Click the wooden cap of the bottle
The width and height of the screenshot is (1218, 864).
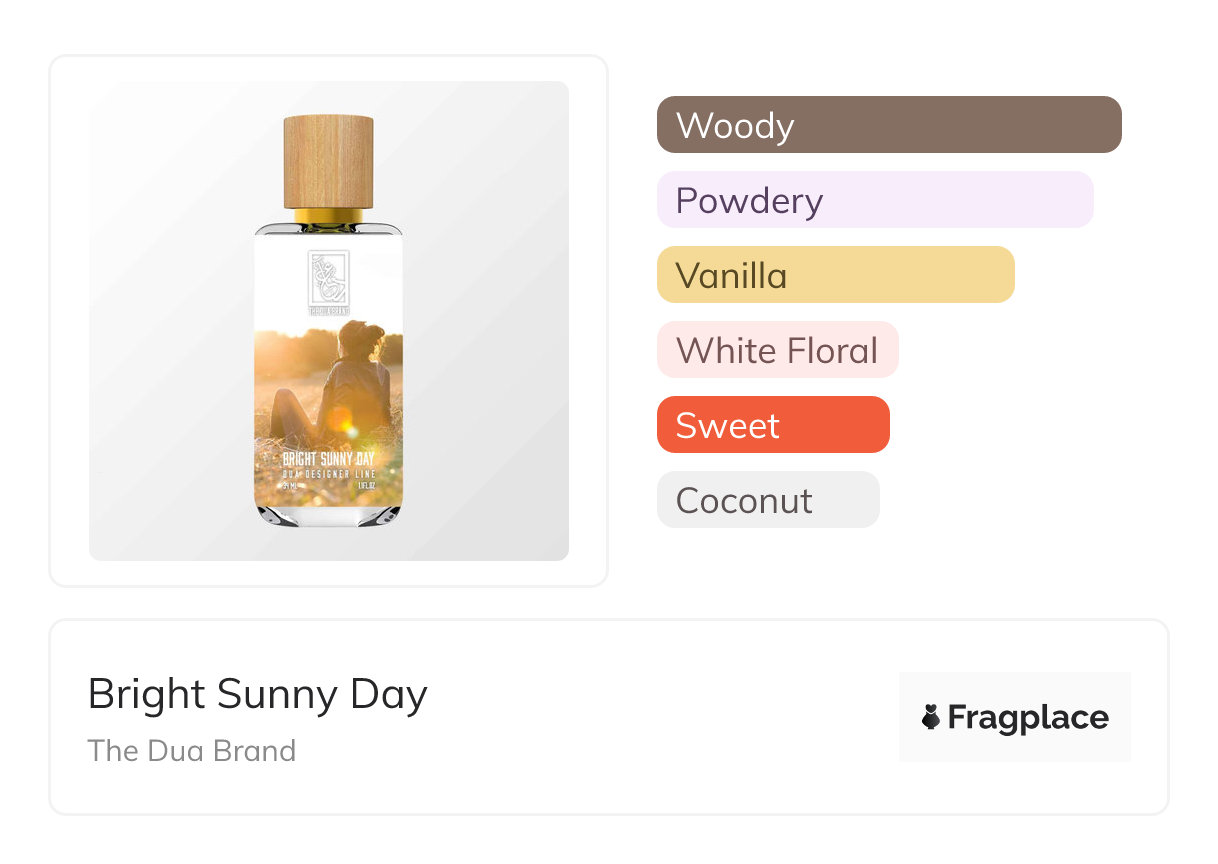coord(328,162)
